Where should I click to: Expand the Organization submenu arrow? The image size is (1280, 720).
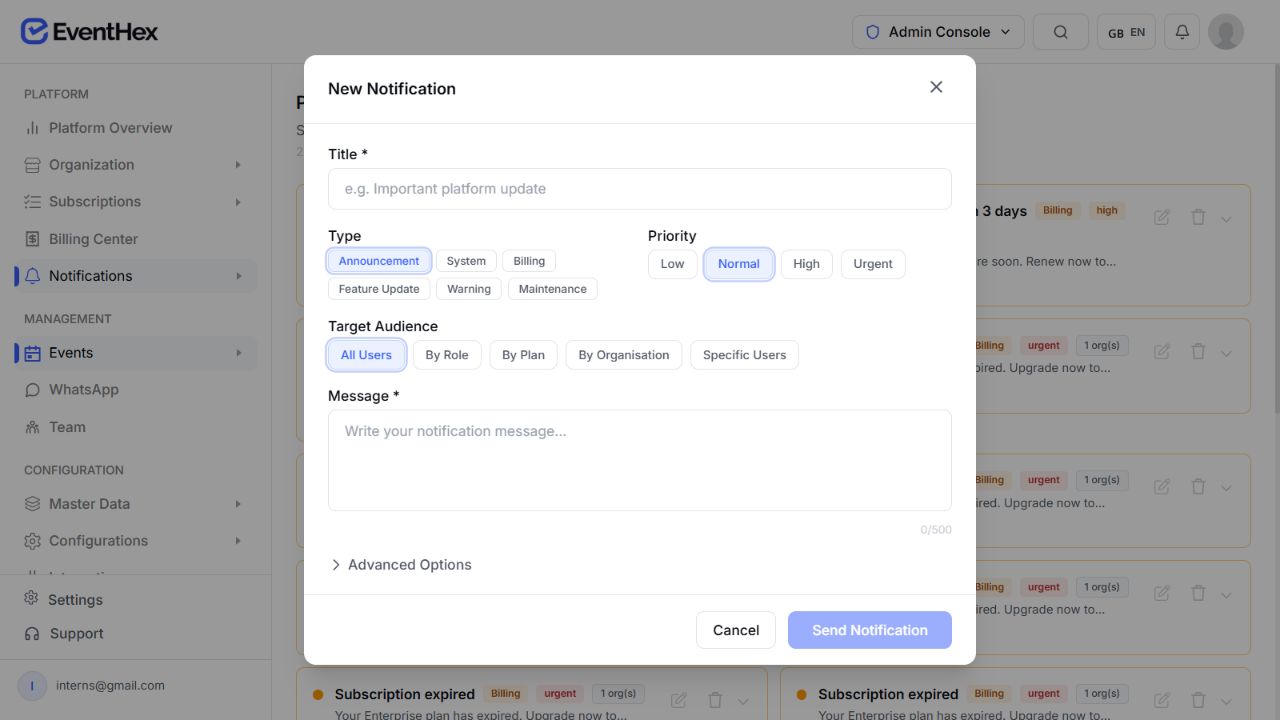238,165
